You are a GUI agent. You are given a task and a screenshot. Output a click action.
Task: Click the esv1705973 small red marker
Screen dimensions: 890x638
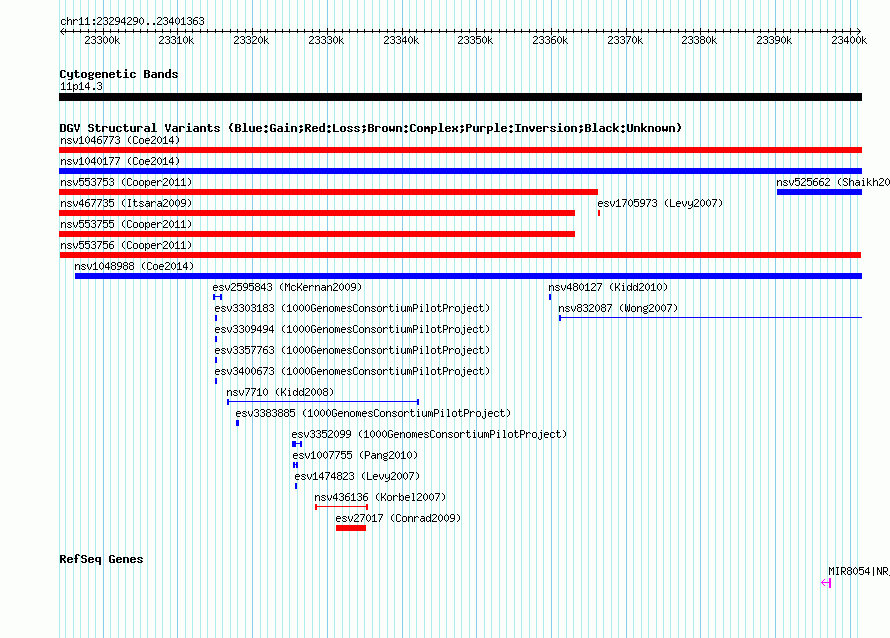pyautogui.click(x=599, y=213)
